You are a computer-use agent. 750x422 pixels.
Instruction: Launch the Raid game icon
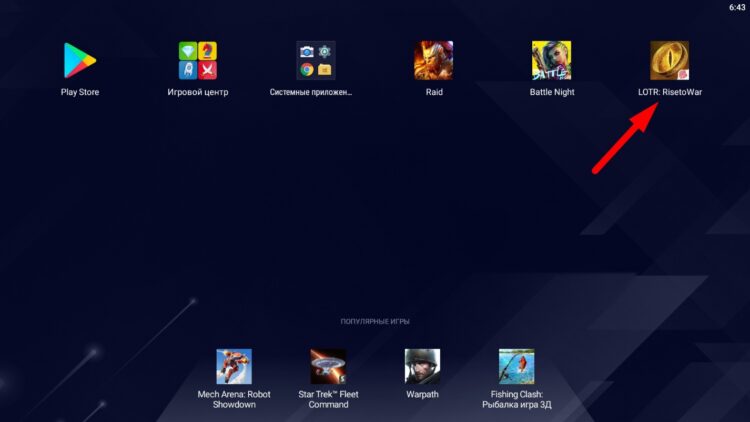[433, 60]
